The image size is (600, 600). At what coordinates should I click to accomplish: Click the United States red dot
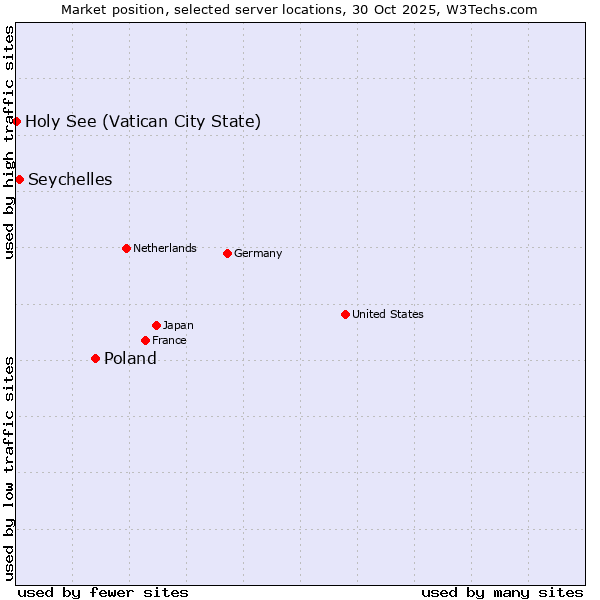pos(345,314)
